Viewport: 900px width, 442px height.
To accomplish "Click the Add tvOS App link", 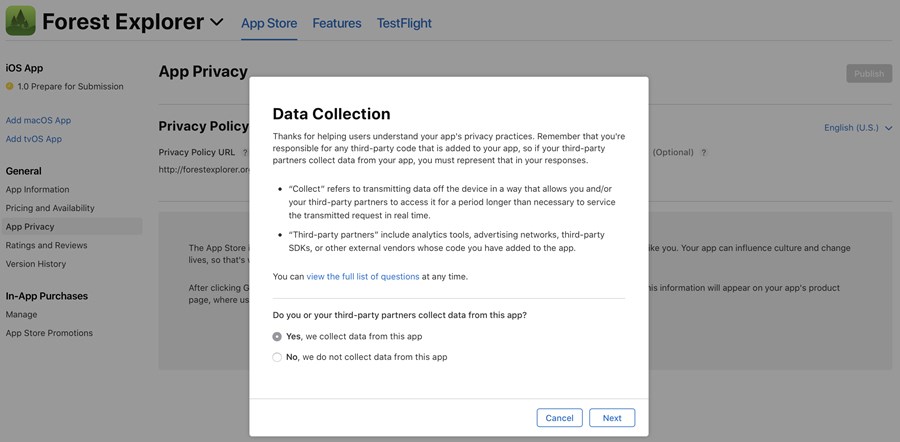I will [x=34, y=139].
